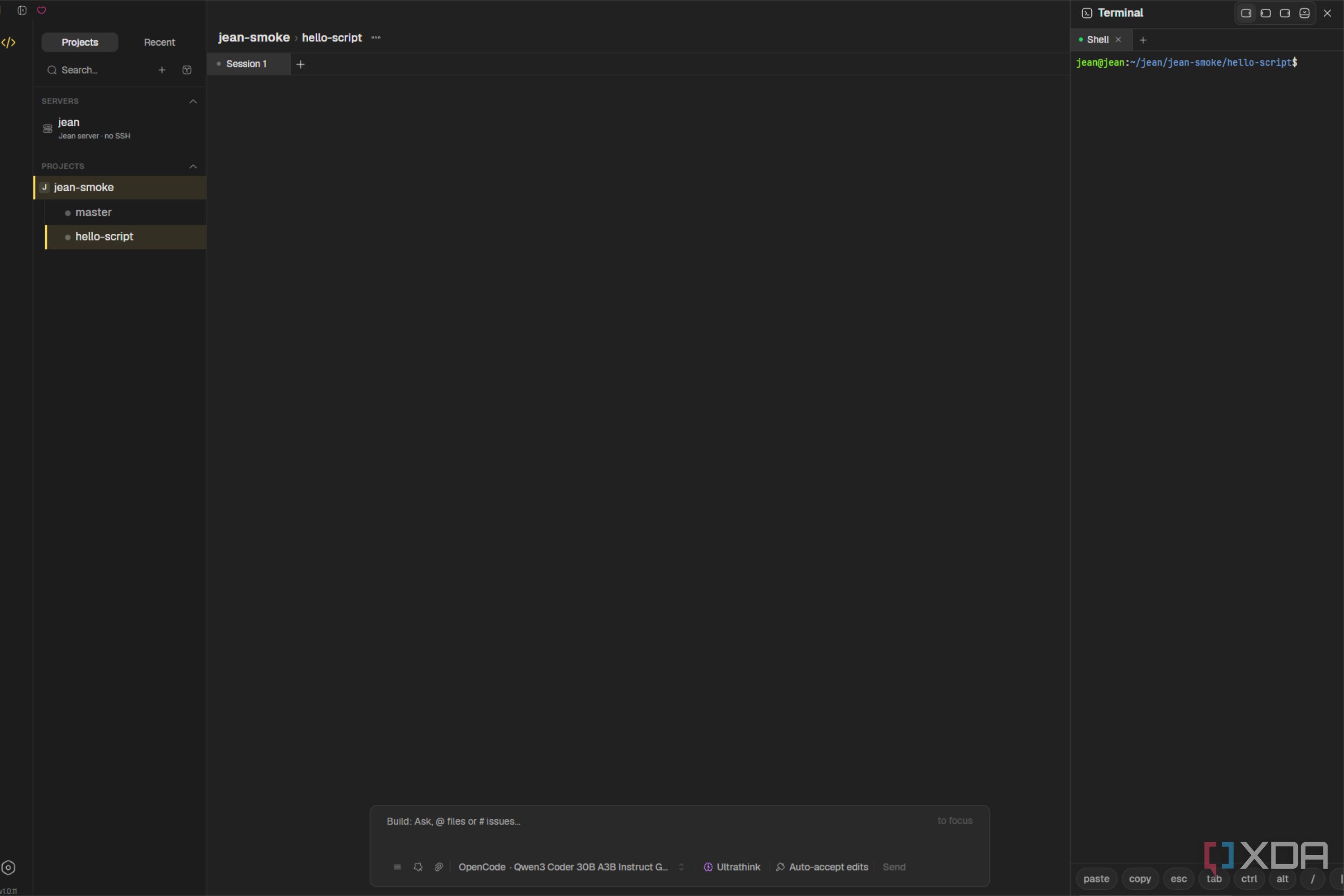Toggle the ctrl modifier key
The height and width of the screenshot is (896, 1344).
click(x=1249, y=879)
